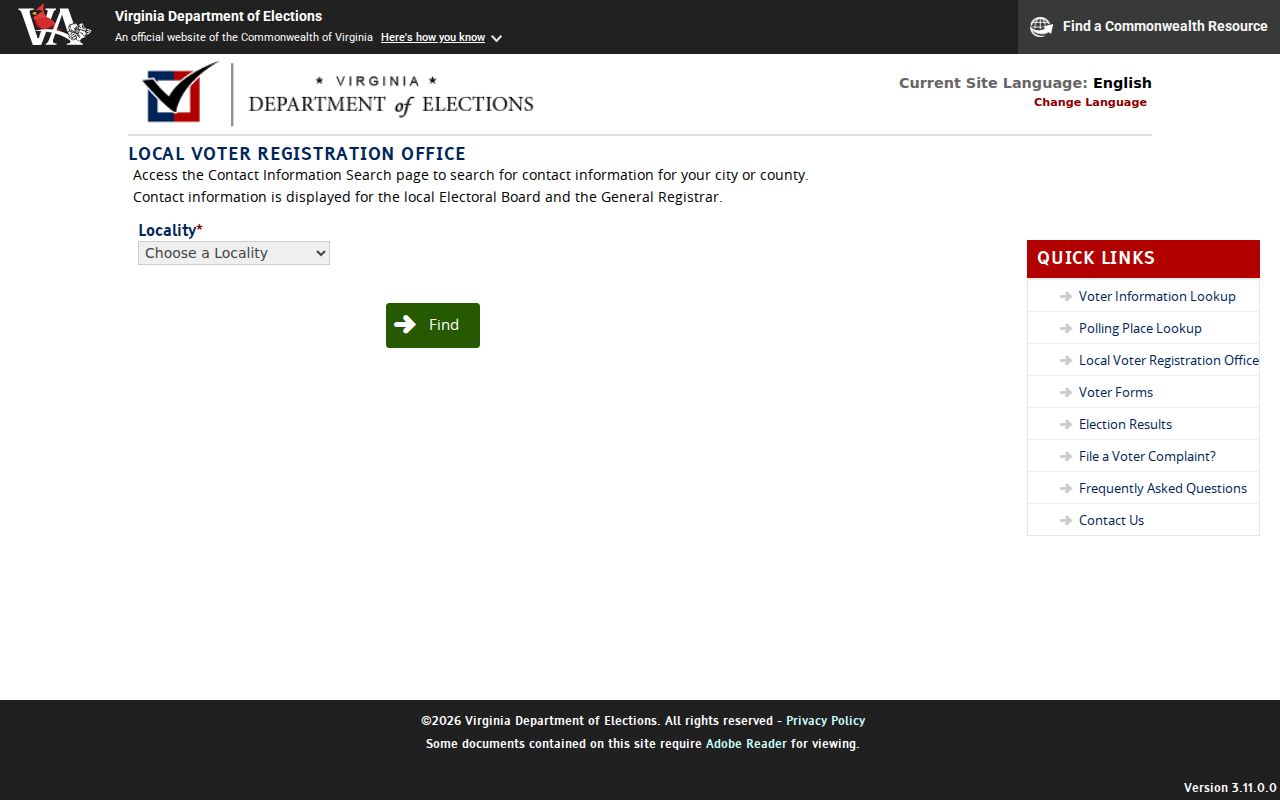Click the arrow icon beside Contact Us
The width and height of the screenshot is (1280, 800).
pos(1066,521)
